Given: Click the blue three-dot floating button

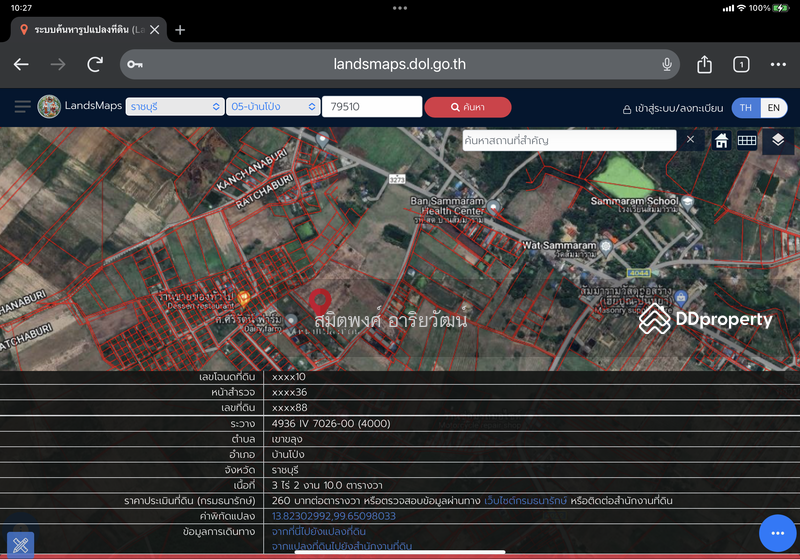Looking at the screenshot, I should [778, 533].
